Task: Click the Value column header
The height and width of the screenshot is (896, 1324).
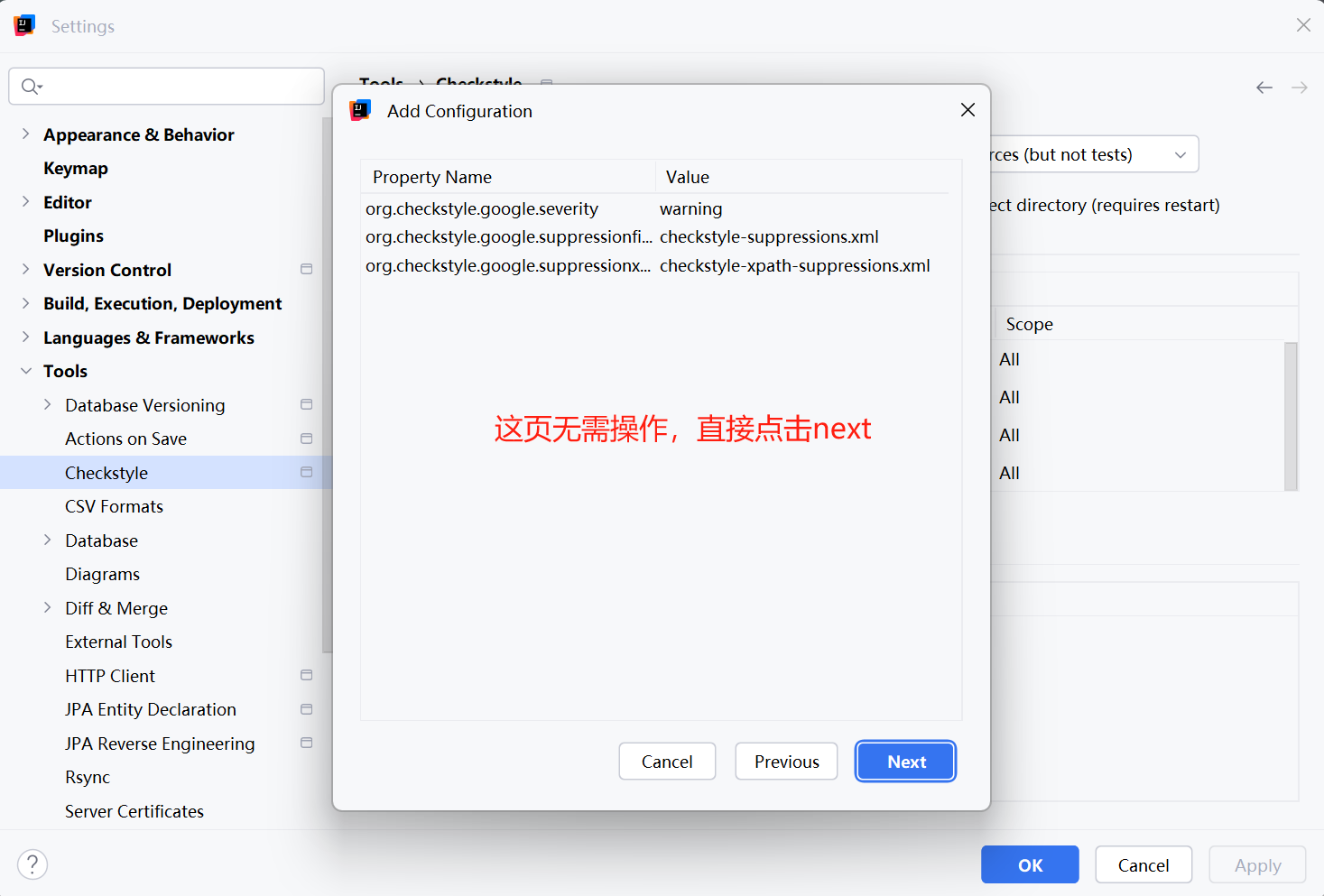Action: [x=802, y=177]
